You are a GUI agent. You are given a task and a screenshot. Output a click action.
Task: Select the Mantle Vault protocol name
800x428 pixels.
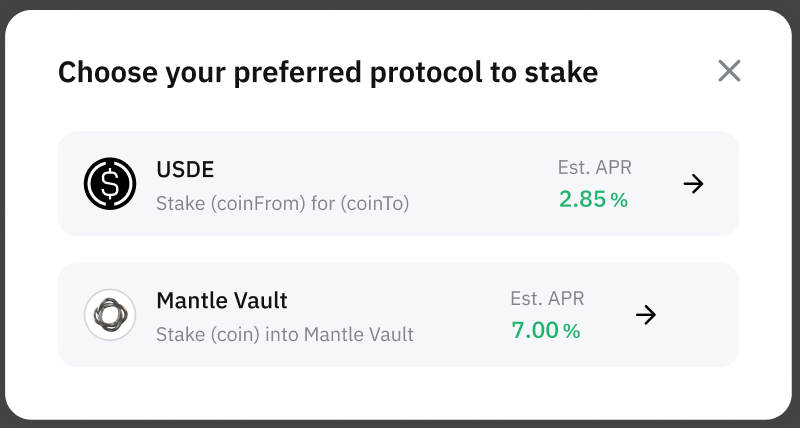click(x=221, y=301)
